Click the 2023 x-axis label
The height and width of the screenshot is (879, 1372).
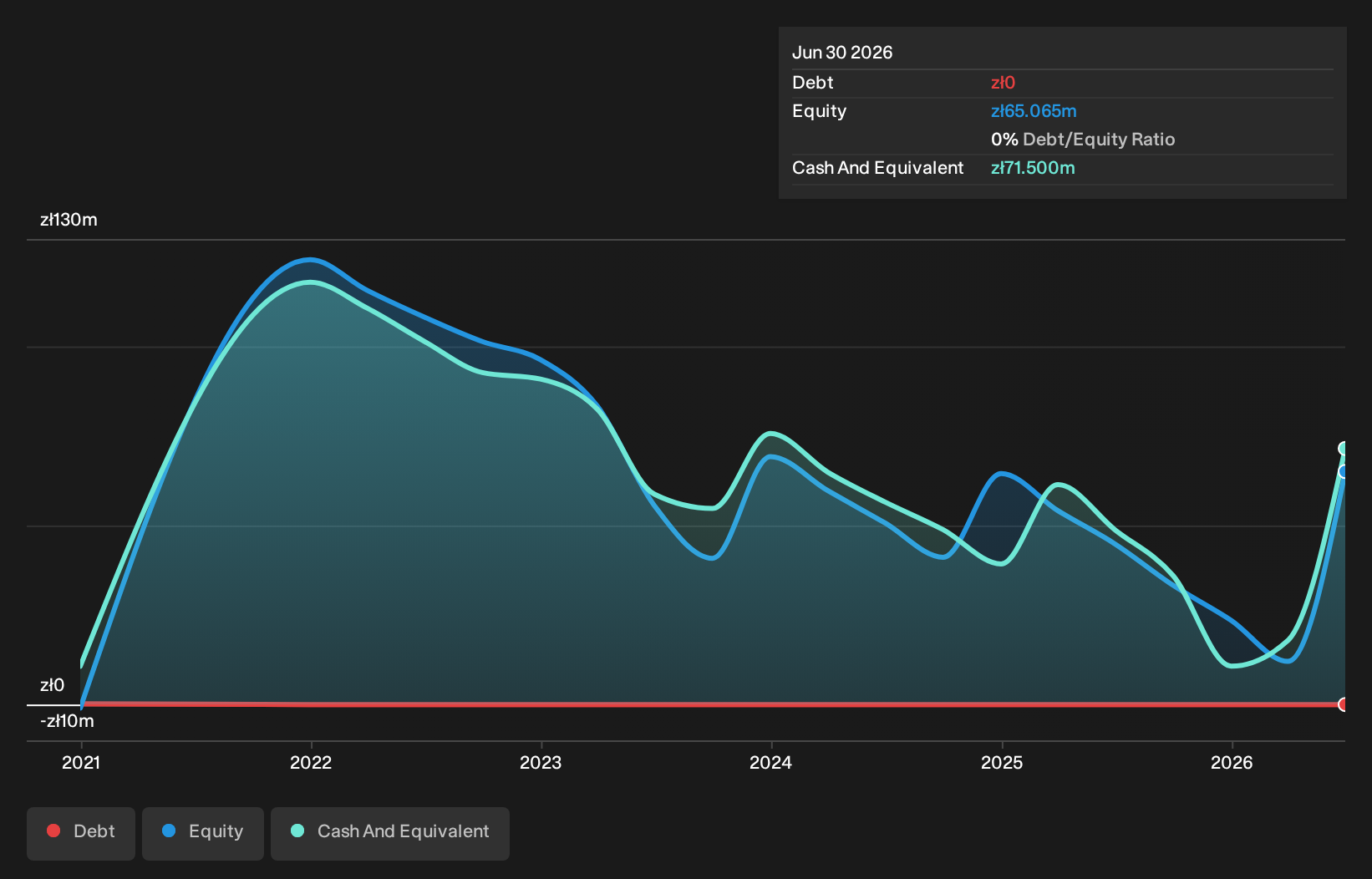(x=541, y=762)
